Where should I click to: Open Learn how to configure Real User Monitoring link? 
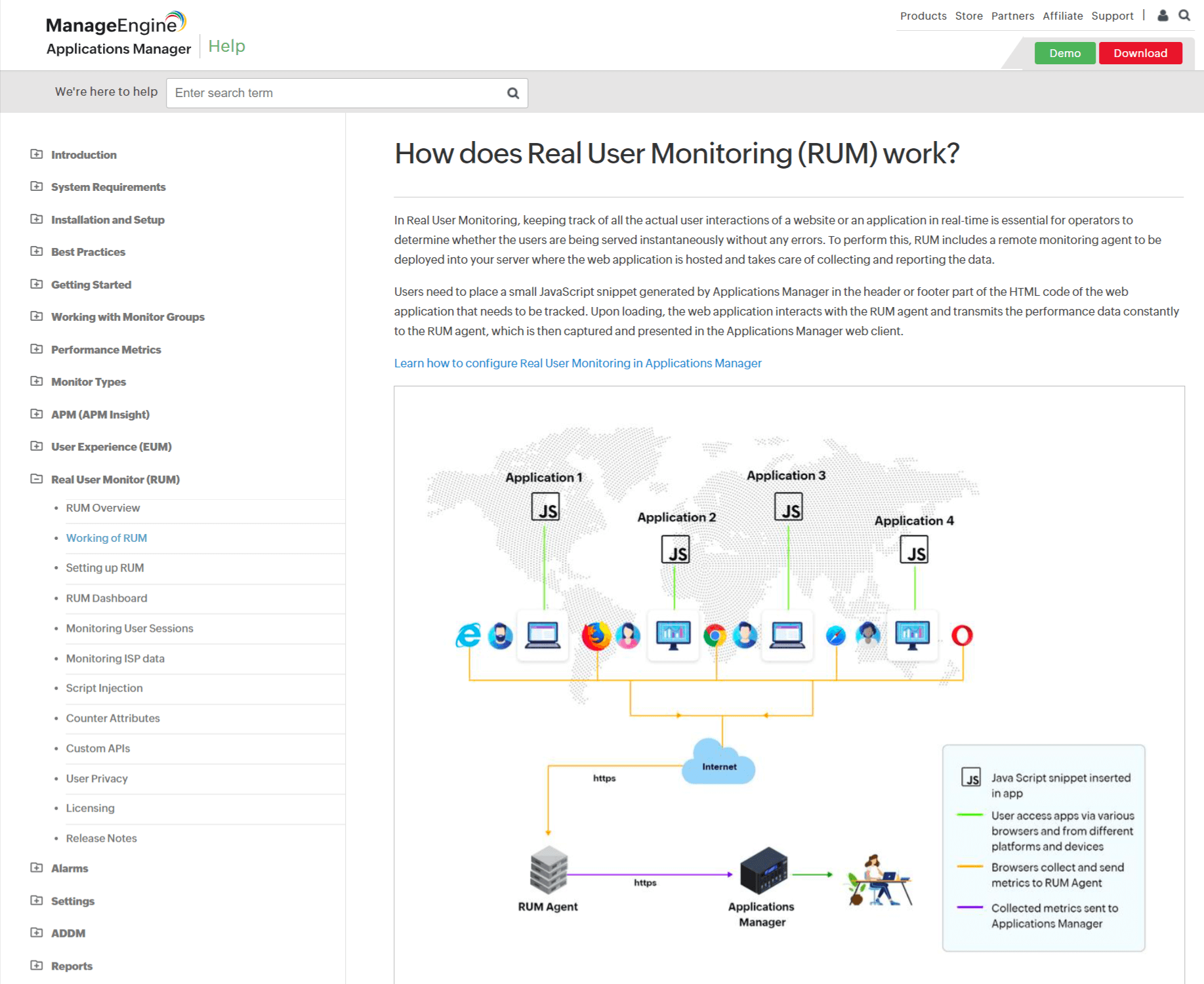click(577, 363)
